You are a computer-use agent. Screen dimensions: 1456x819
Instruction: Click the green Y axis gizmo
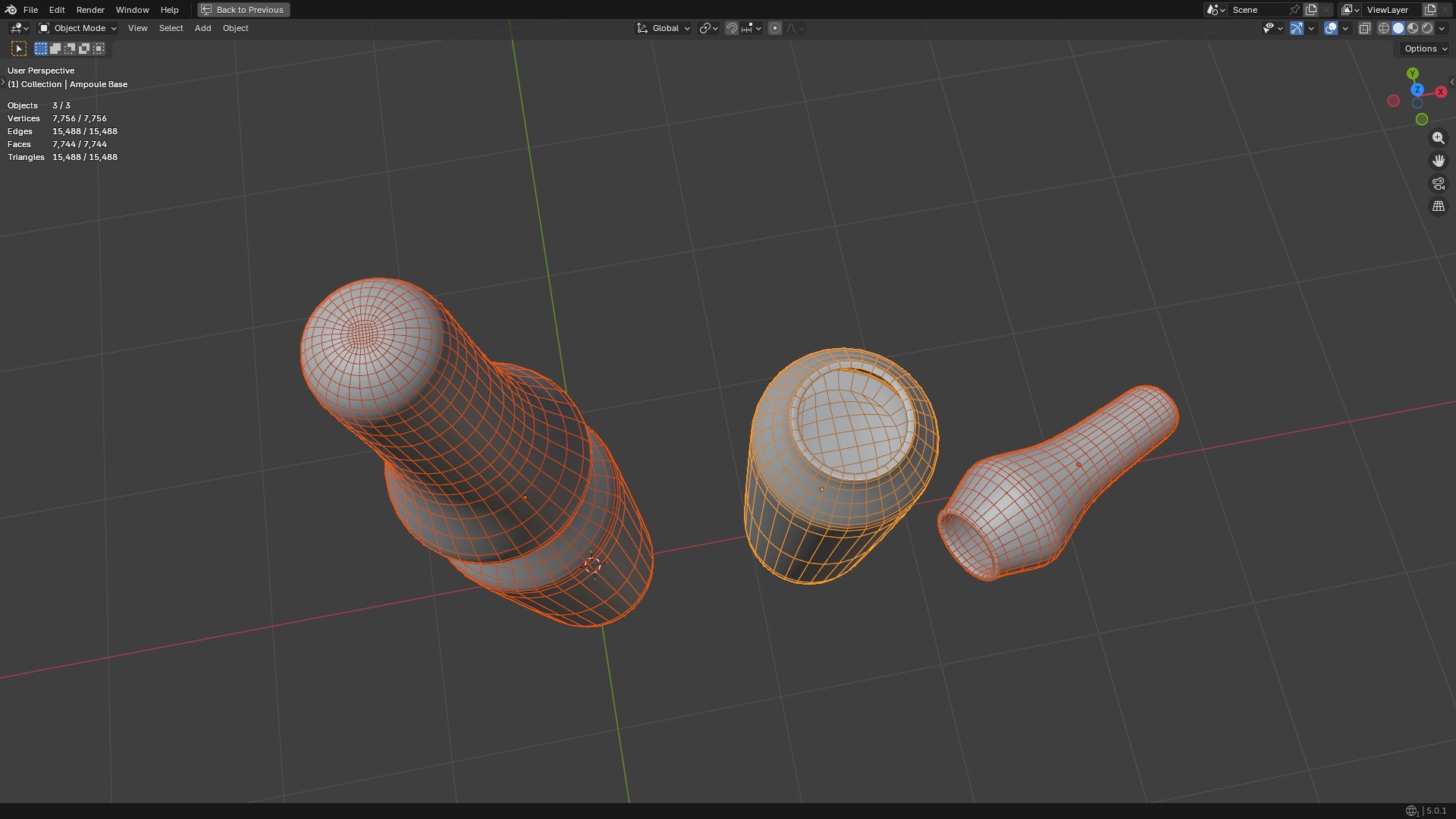[x=1412, y=74]
